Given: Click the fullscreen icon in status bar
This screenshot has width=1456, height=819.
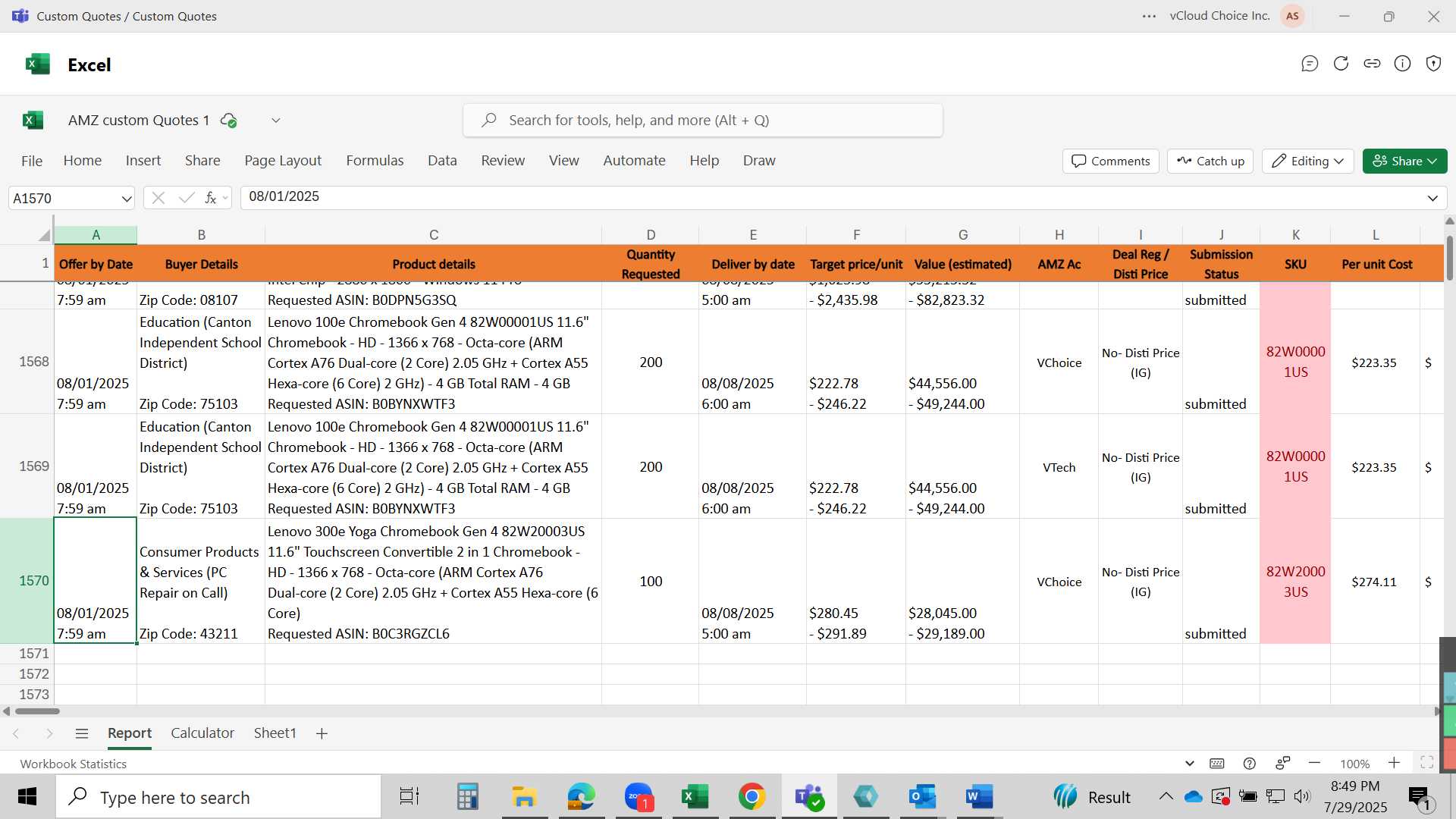Looking at the screenshot, I should 1426,763.
